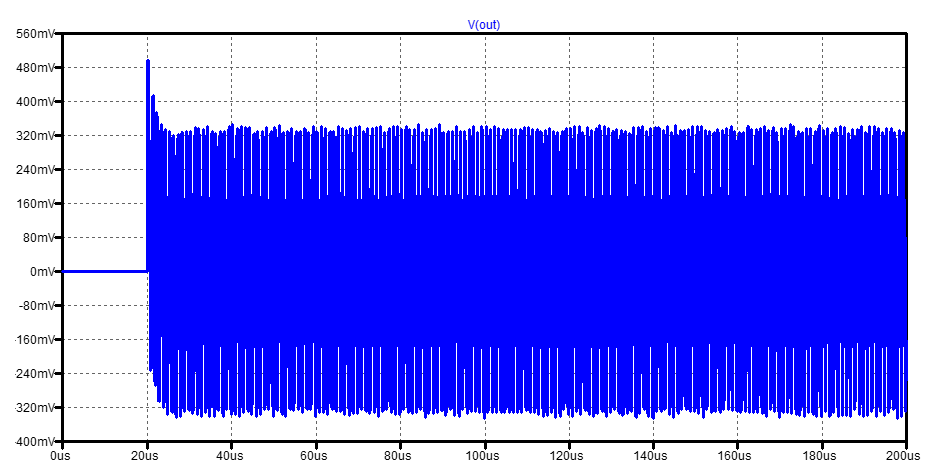Click the 480mV vertical axis label
The width and height of the screenshot is (928, 467).
coord(36,67)
